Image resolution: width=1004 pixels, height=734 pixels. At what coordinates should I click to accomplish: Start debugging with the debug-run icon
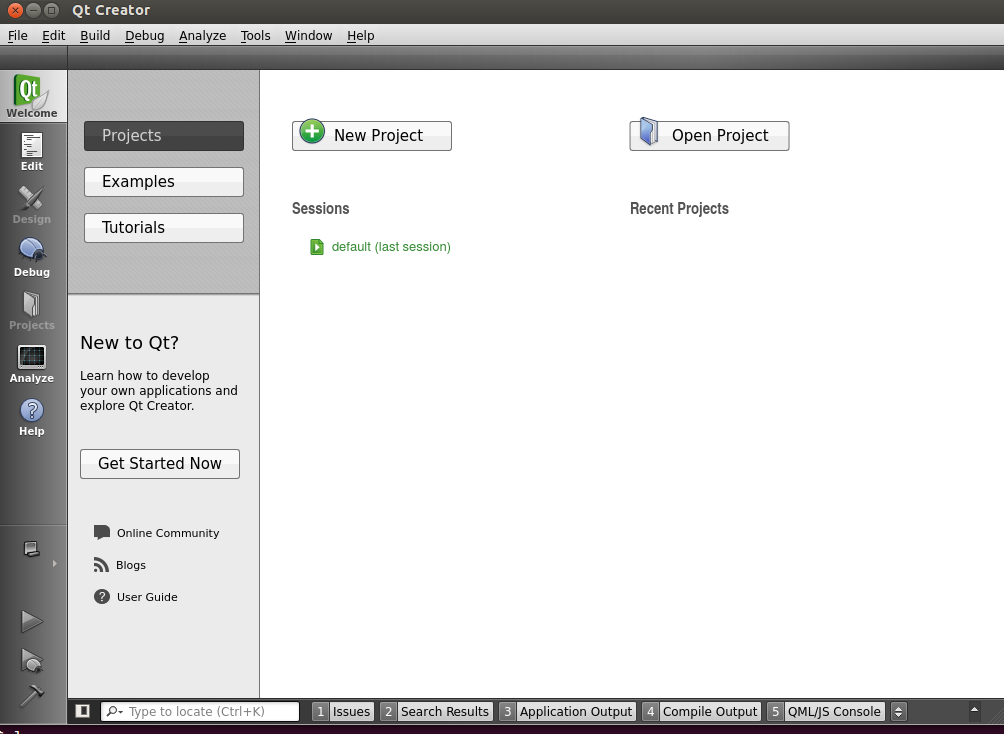pyautogui.click(x=31, y=660)
